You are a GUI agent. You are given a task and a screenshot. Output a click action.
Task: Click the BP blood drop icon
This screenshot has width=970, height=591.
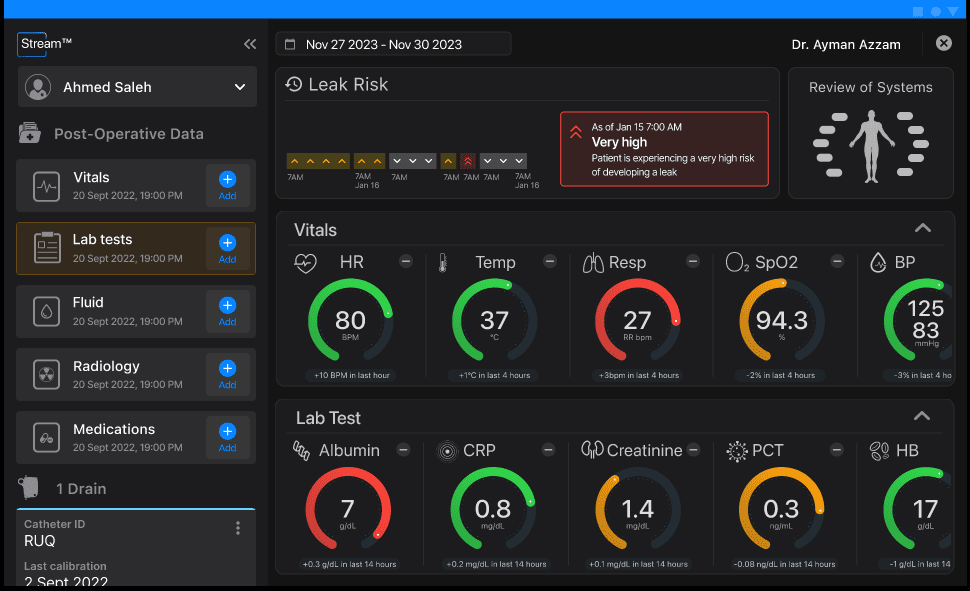[x=878, y=262]
